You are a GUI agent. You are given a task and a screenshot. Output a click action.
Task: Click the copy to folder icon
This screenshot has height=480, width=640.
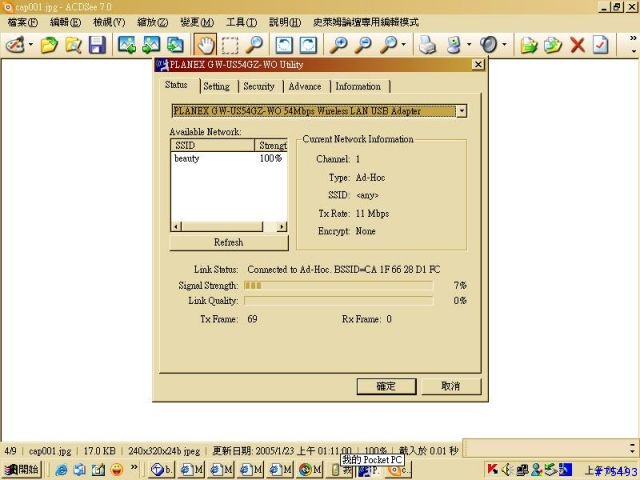point(529,44)
